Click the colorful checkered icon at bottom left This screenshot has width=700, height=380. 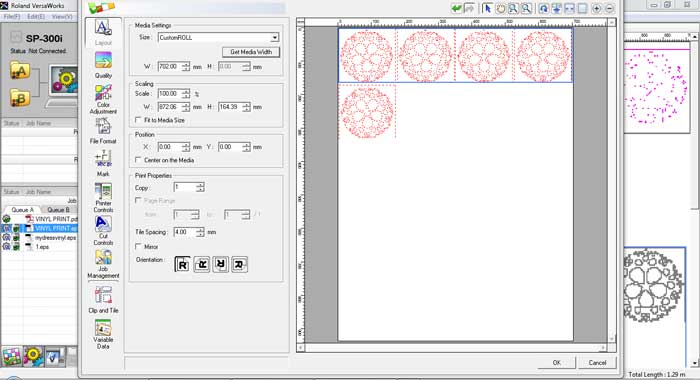tap(12, 357)
